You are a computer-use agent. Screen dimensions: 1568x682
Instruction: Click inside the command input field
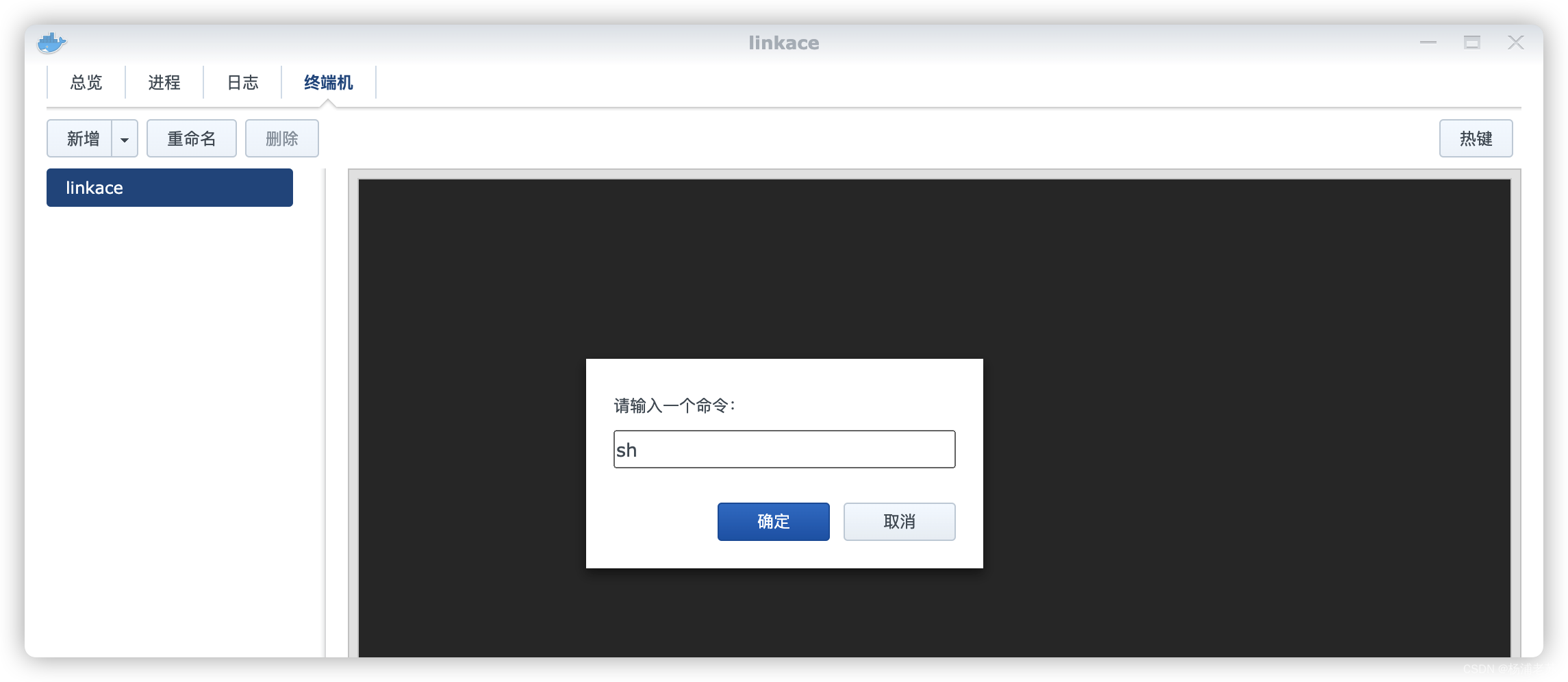pos(783,449)
